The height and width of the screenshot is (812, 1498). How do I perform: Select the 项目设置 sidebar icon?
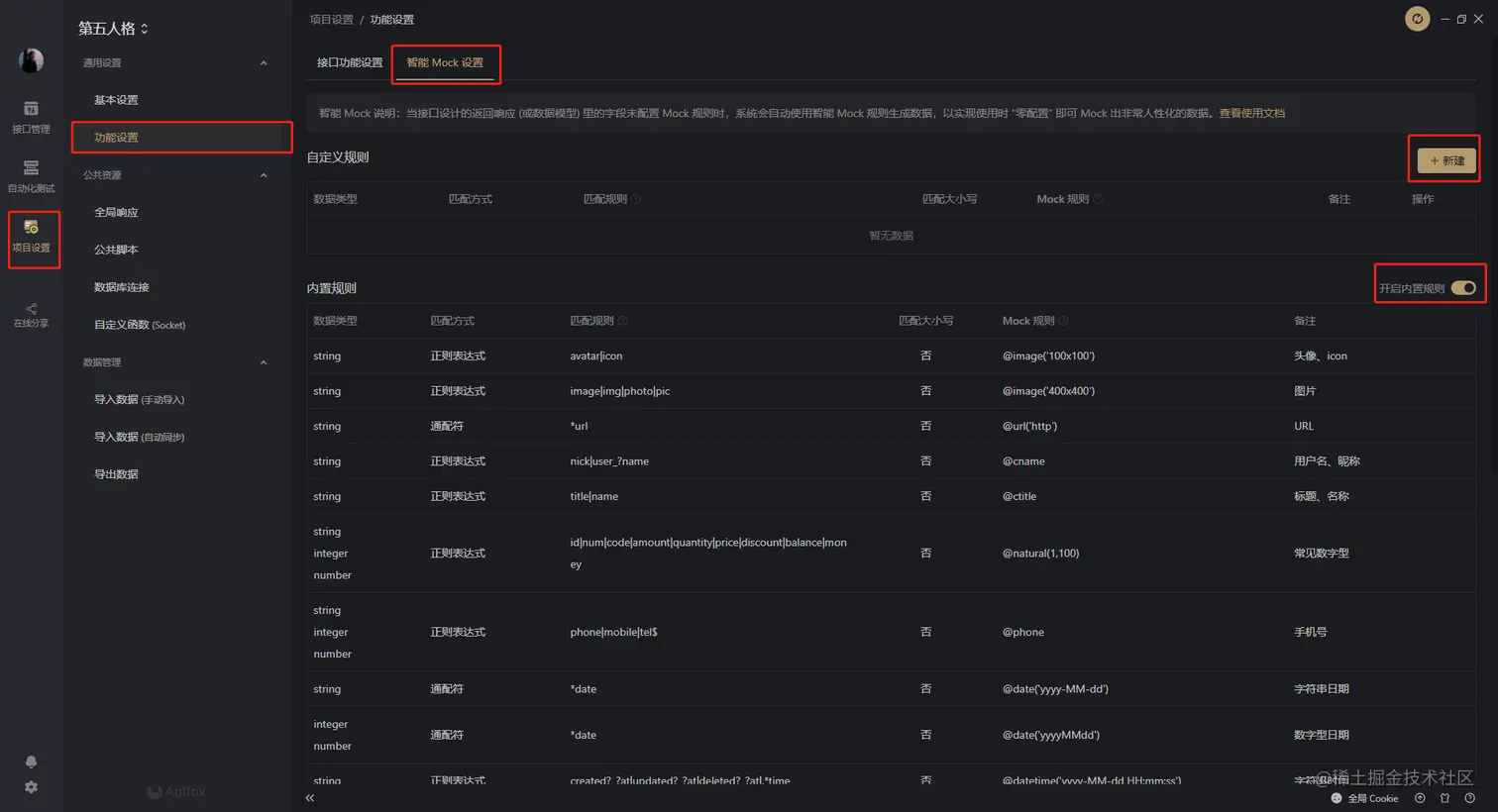32,237
